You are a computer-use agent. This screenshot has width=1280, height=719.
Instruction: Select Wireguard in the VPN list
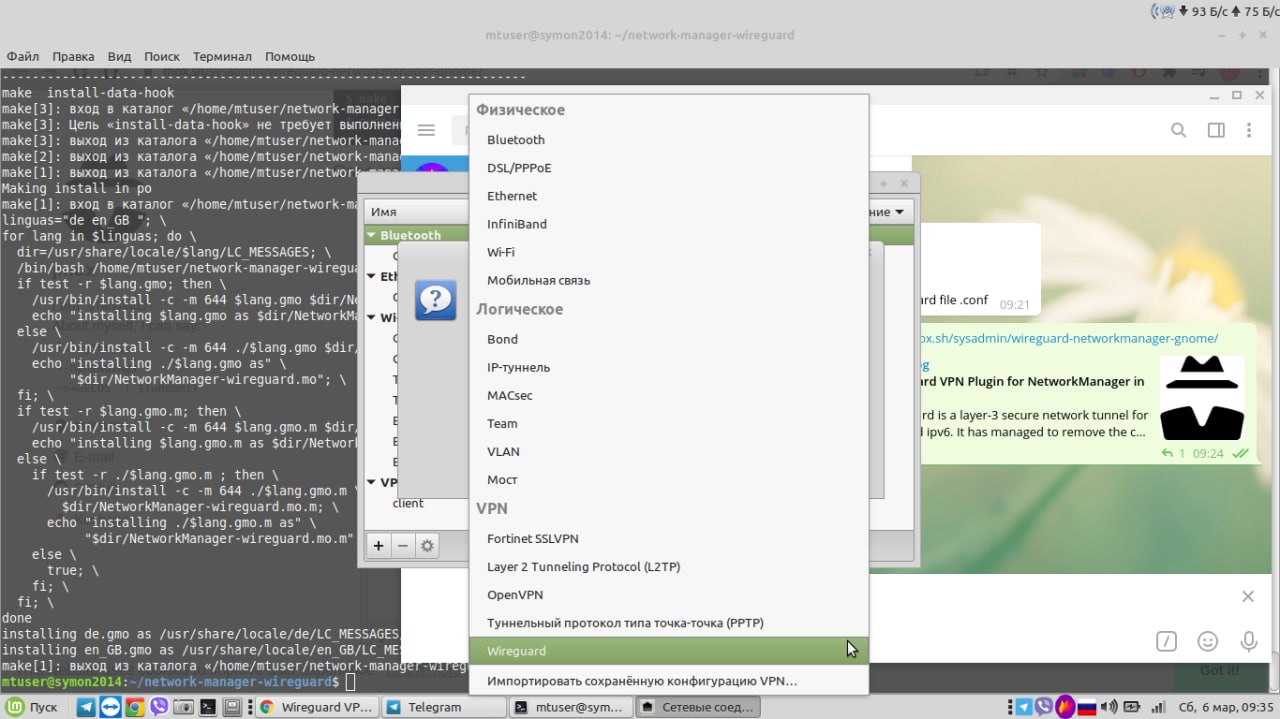click(668, 650)
